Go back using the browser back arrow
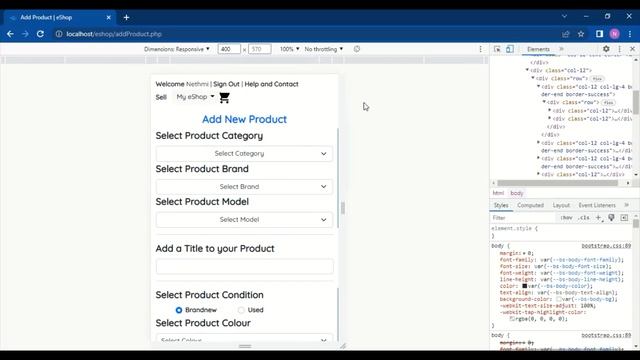 [x=10, y=34]
